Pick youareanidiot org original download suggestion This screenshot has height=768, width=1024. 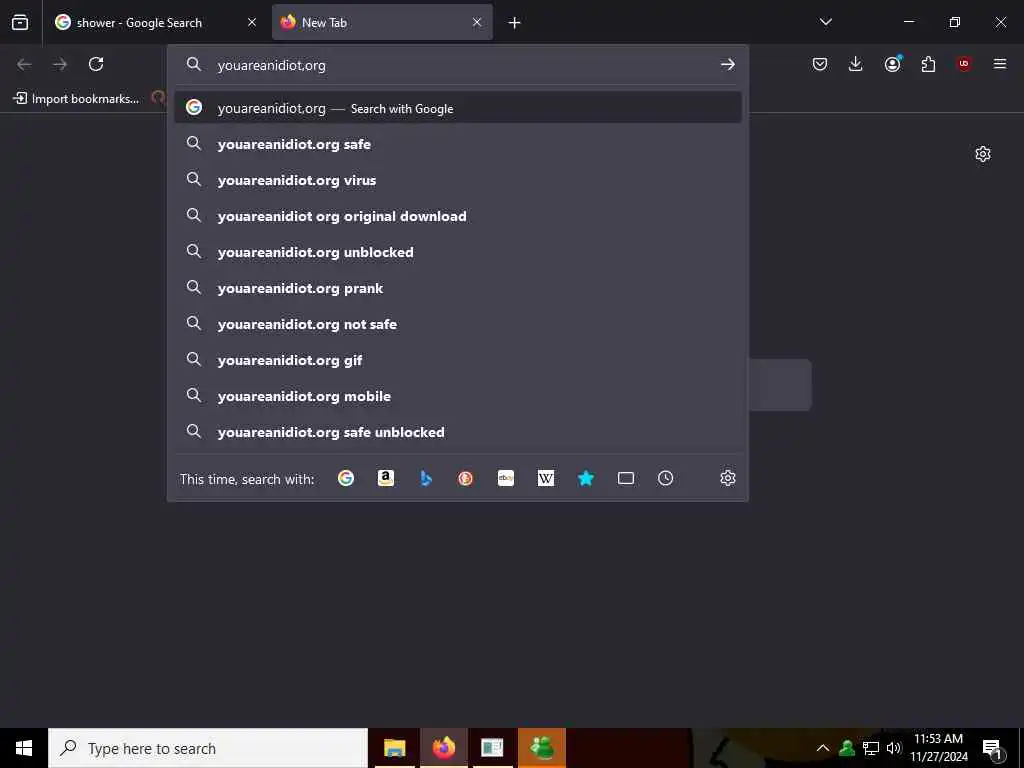pos(458,216)
